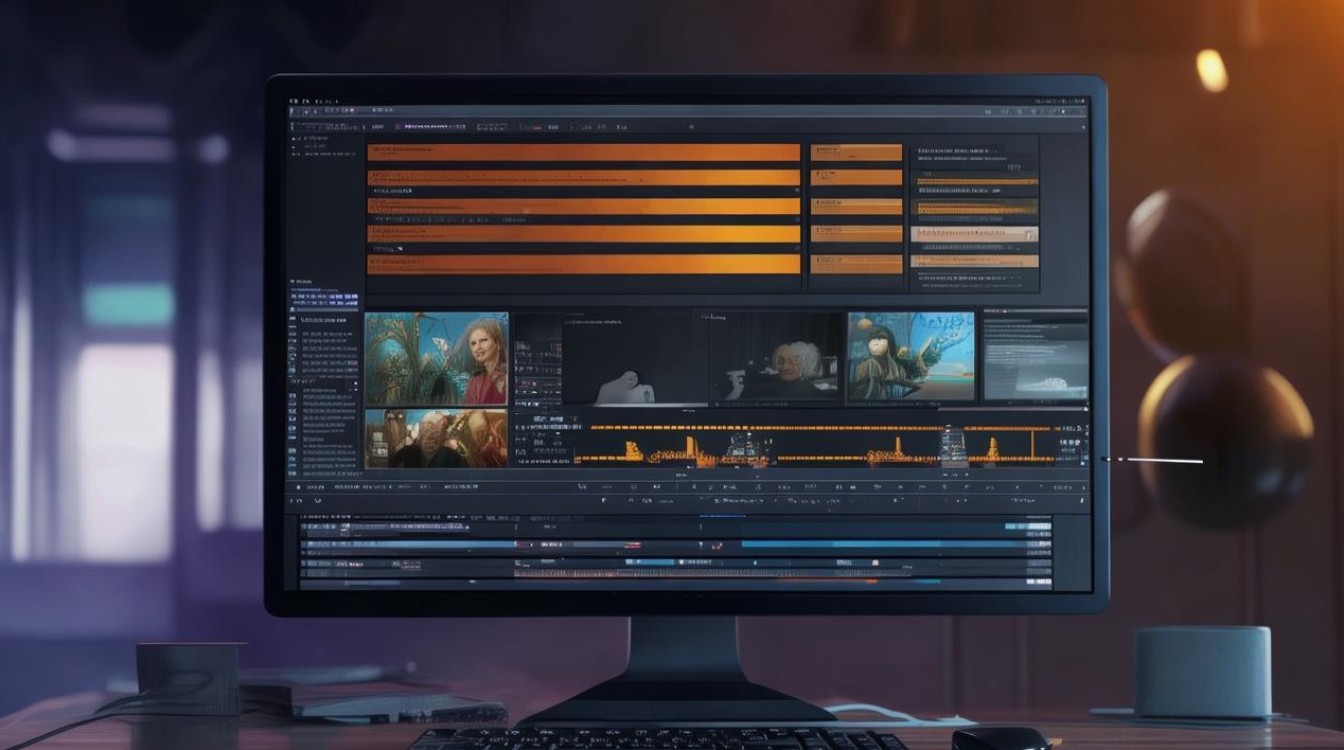The image size is (1344, 750).
Task: Click the highlighted blue item in left sidebar
Action: tap(324, 299)
